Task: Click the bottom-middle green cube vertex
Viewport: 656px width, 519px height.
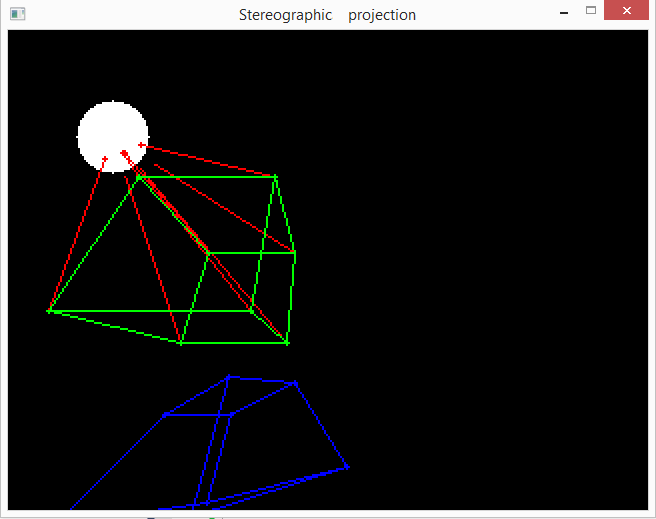Action: (181, 343)
